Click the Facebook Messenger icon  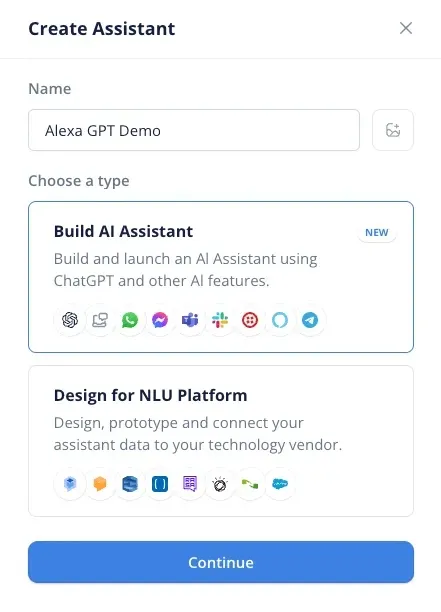coord(160,320)
